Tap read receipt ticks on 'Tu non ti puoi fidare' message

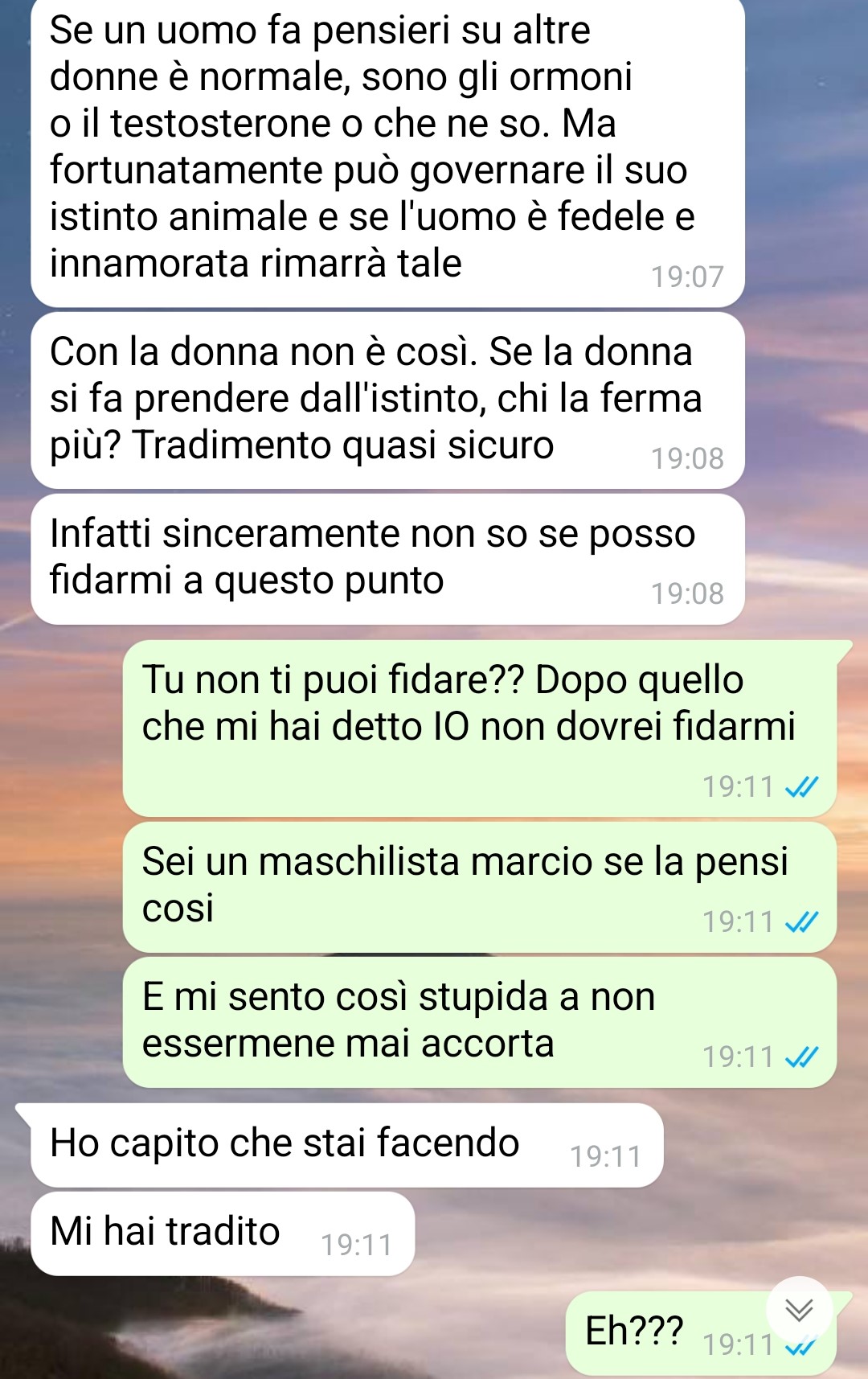(801, 786)
